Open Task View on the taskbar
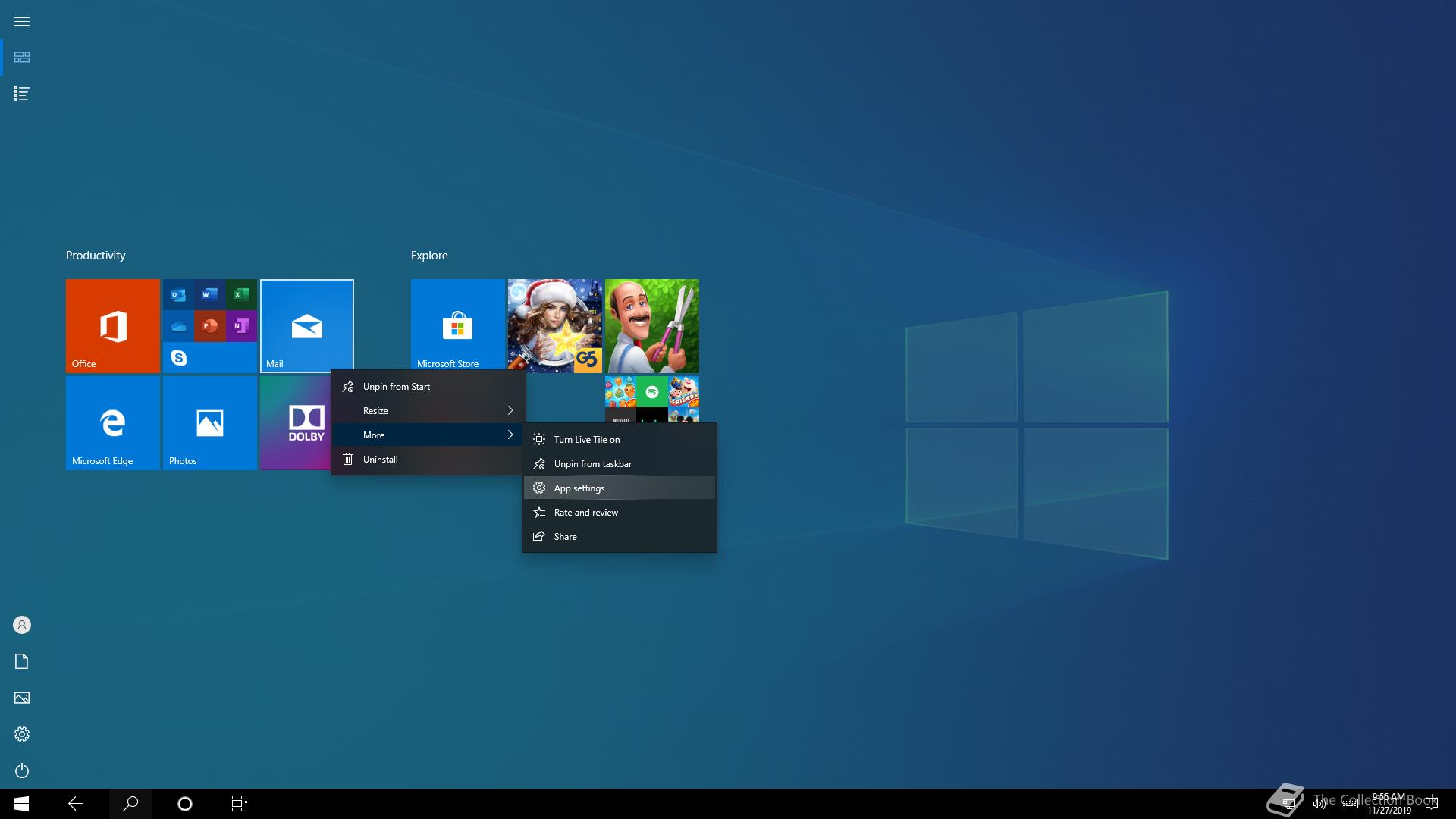 click(240, 804)
